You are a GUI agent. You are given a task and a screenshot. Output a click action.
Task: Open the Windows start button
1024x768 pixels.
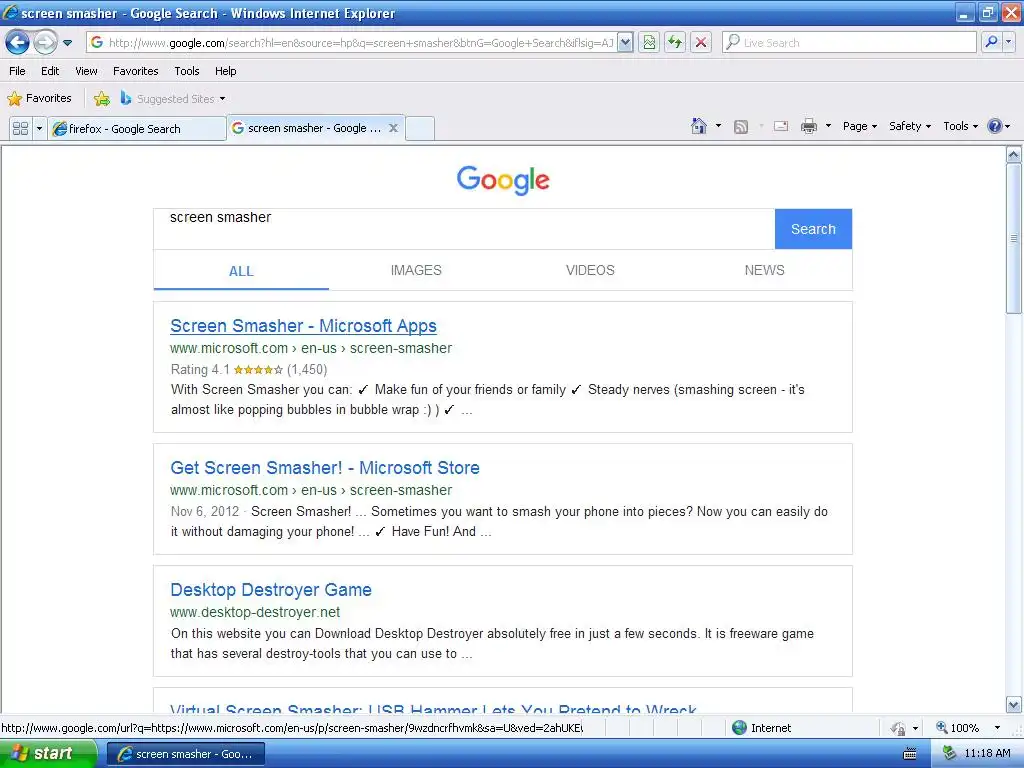[x=48, y=754]
